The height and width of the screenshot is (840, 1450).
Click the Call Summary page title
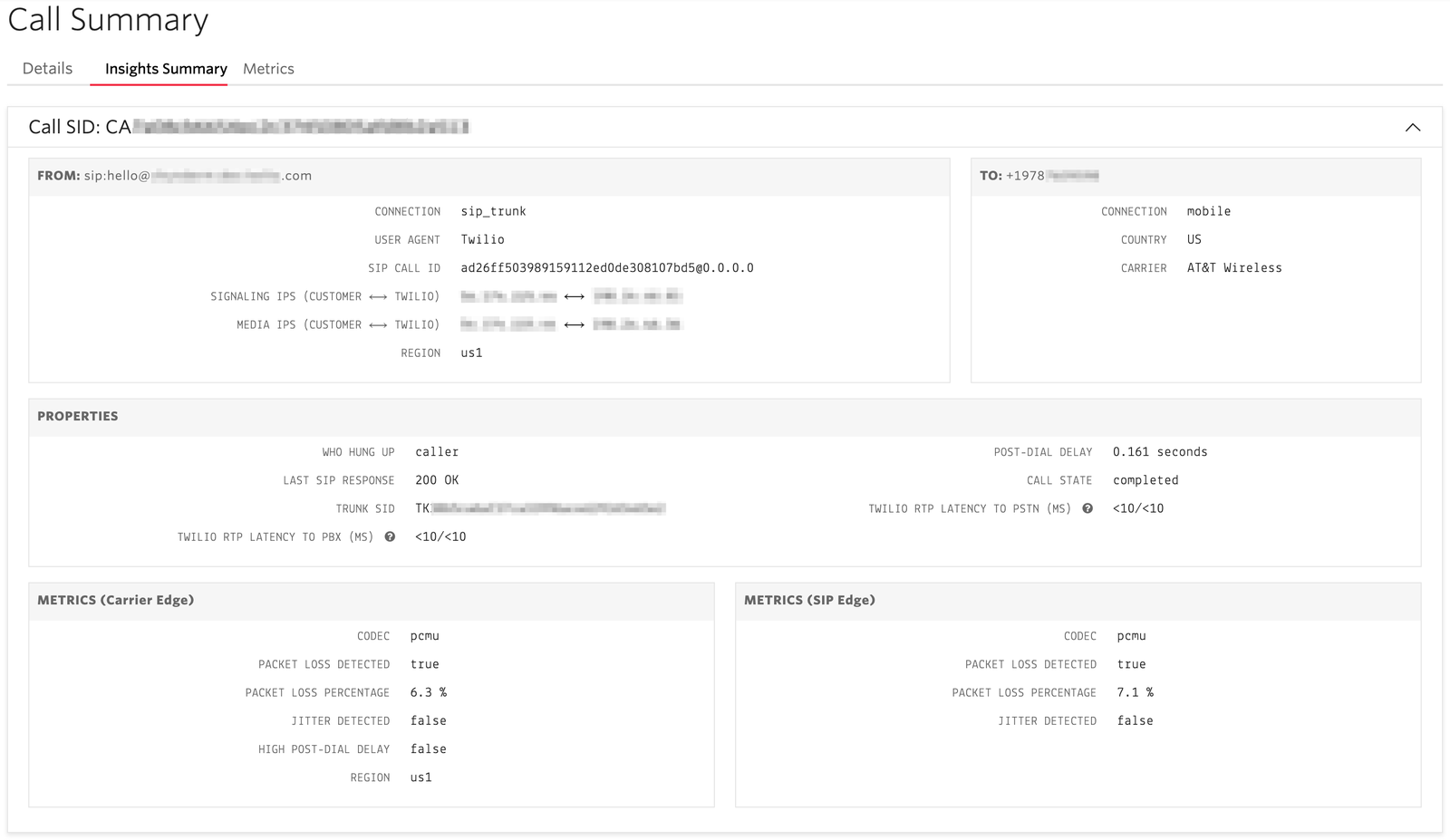[108, 20]
